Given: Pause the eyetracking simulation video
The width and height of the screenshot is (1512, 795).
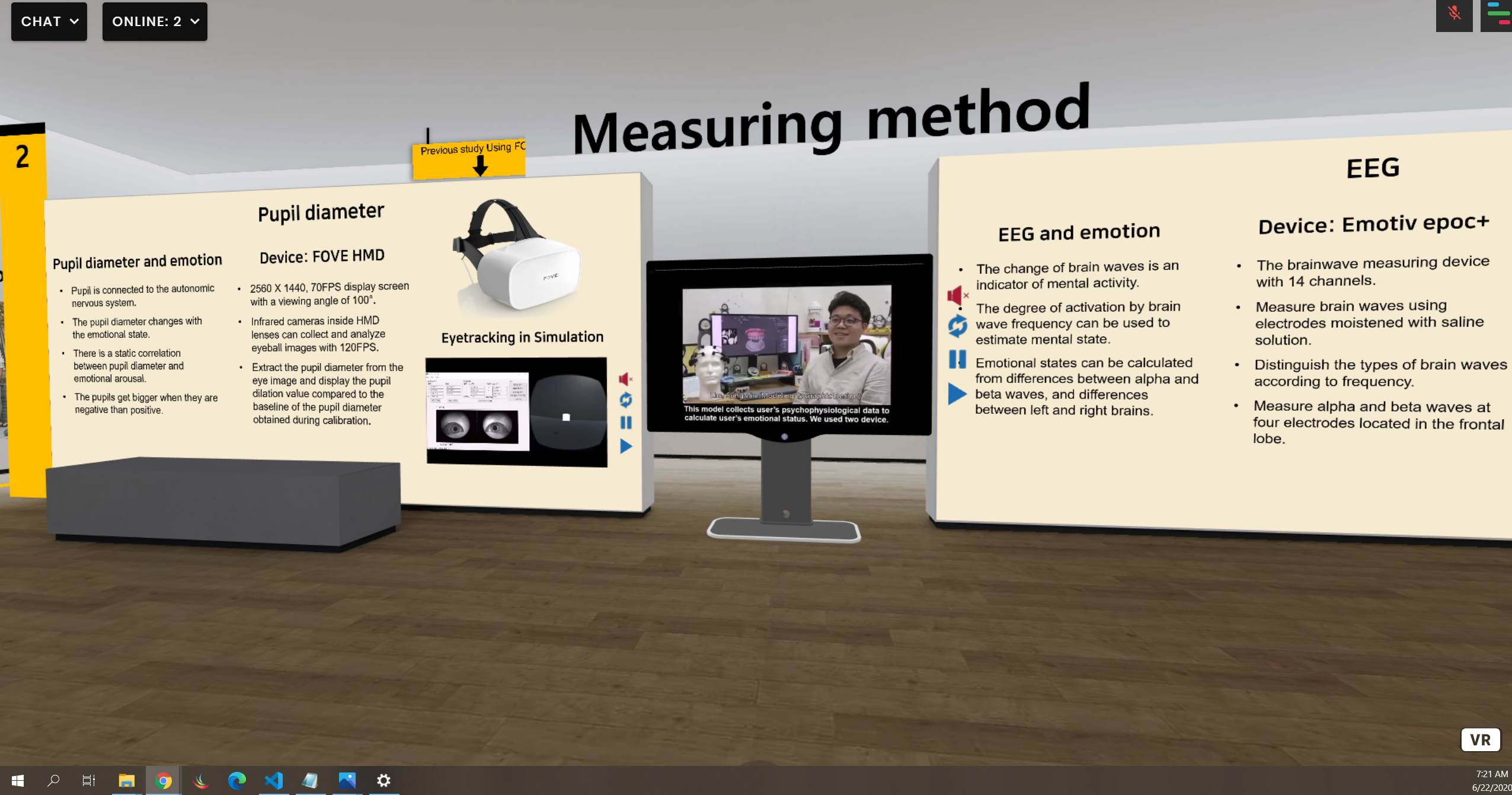Looking at the screenshot, I should pos(625,422).
